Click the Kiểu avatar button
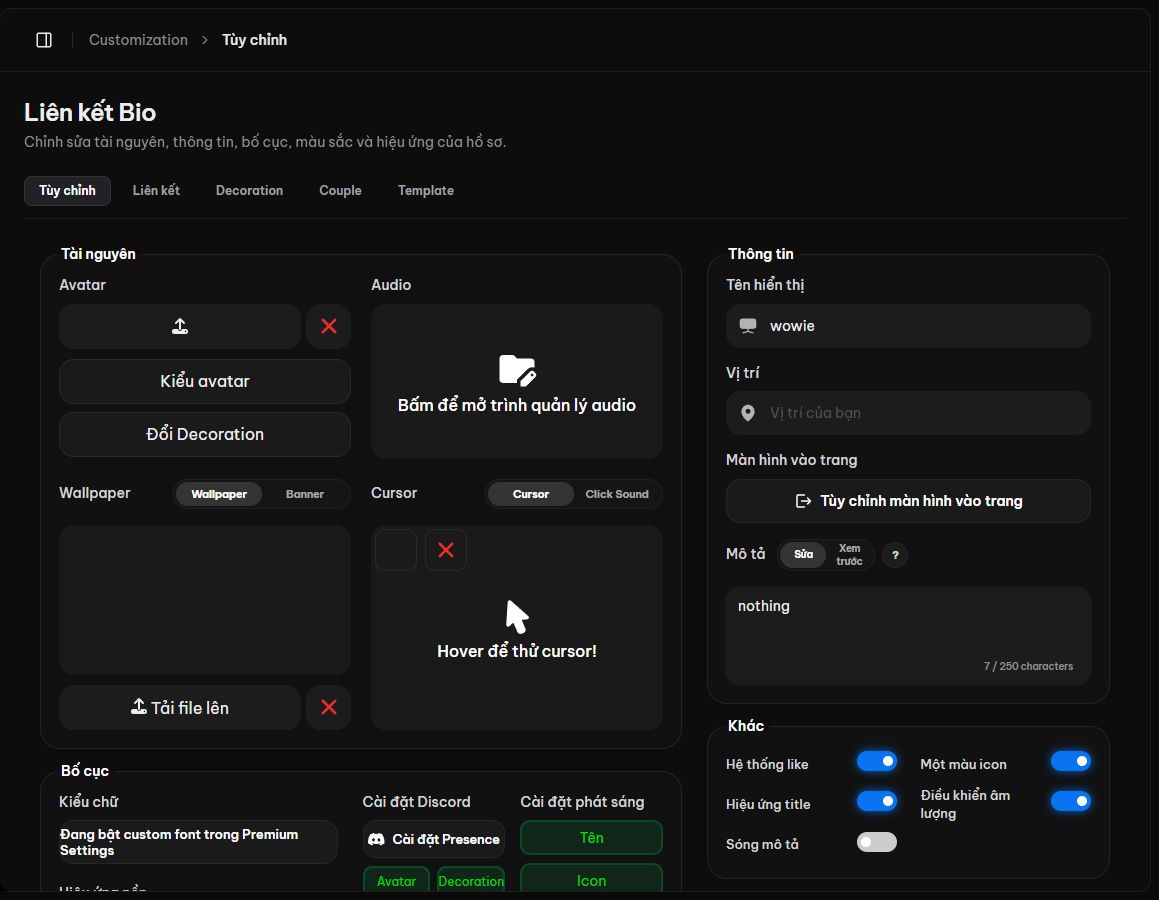 [205, 381]
